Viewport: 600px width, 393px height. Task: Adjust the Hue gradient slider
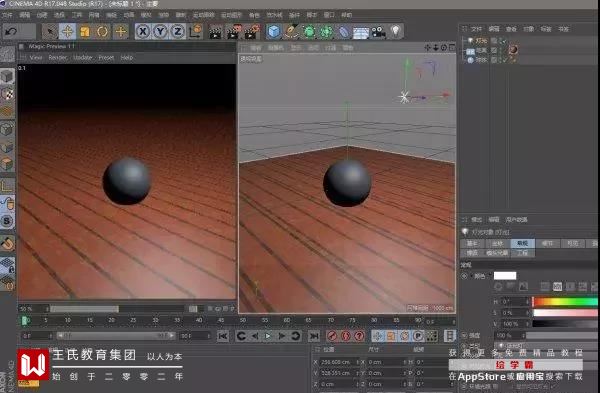pos(566,302)
